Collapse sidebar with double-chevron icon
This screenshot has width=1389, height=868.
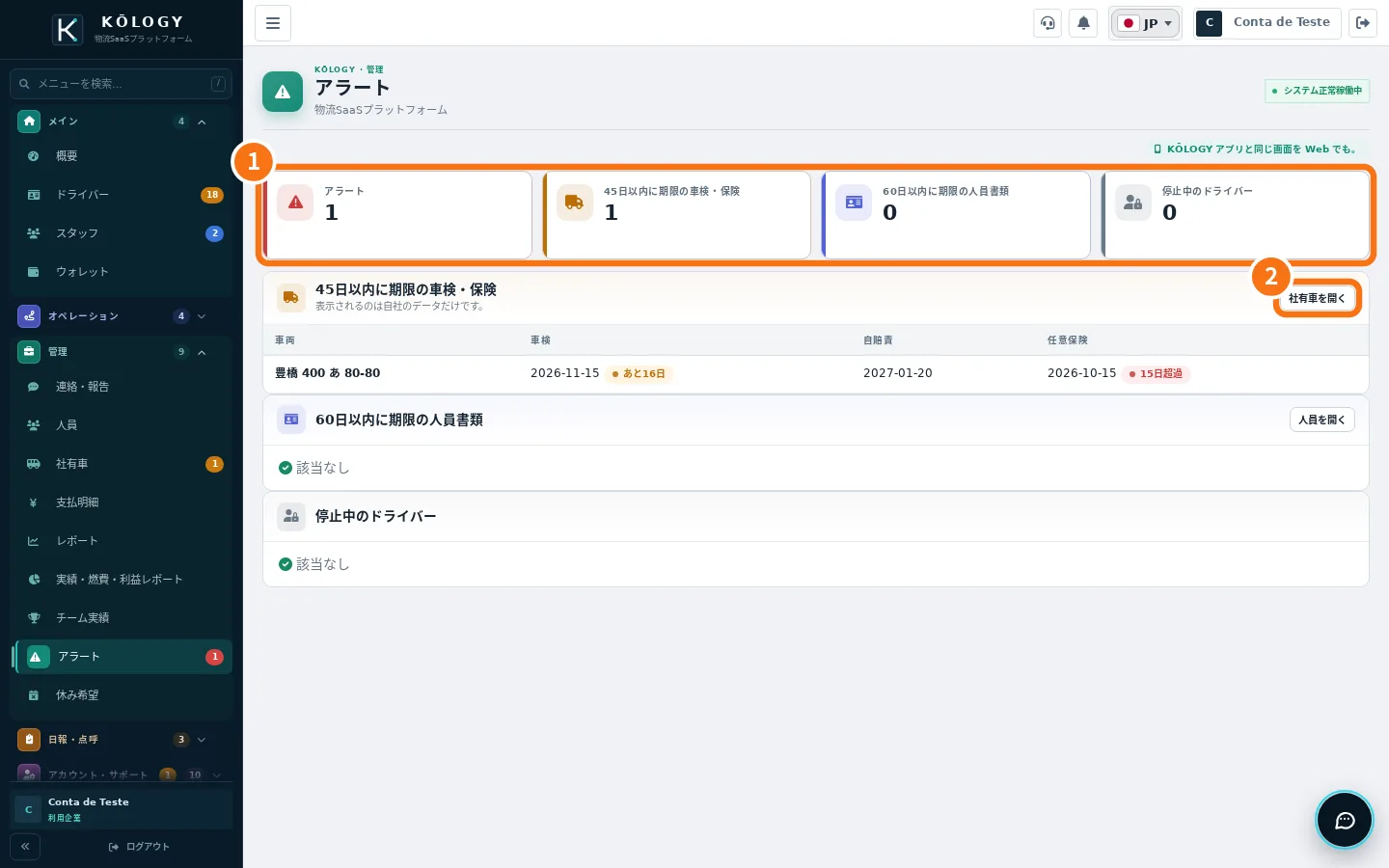25,846
